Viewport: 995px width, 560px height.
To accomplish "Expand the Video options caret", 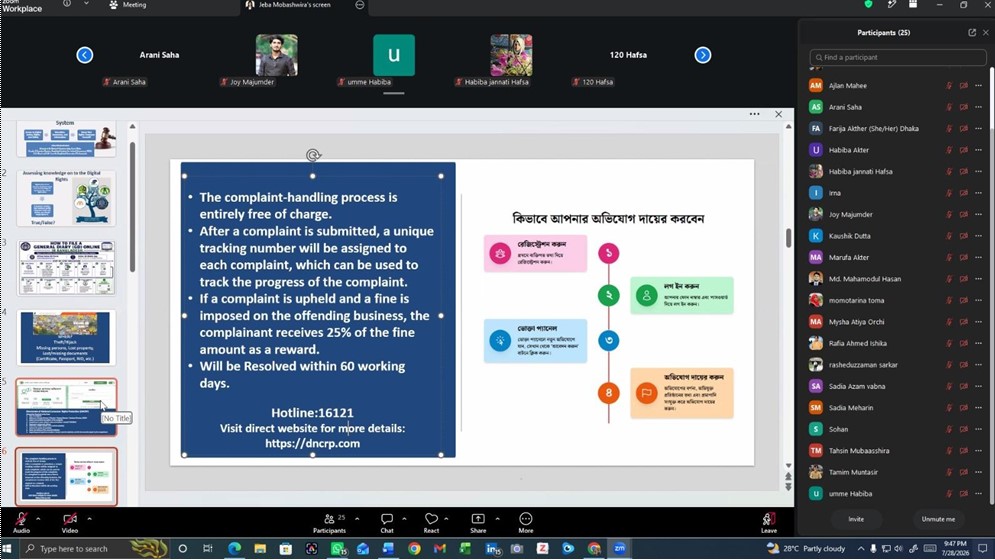I will click(89, 519).
